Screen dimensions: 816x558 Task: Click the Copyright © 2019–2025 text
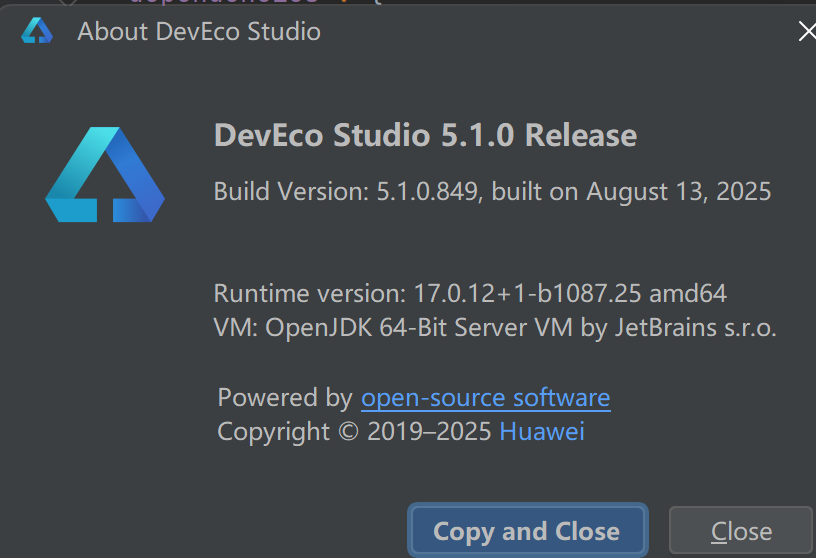pos(354,431)
